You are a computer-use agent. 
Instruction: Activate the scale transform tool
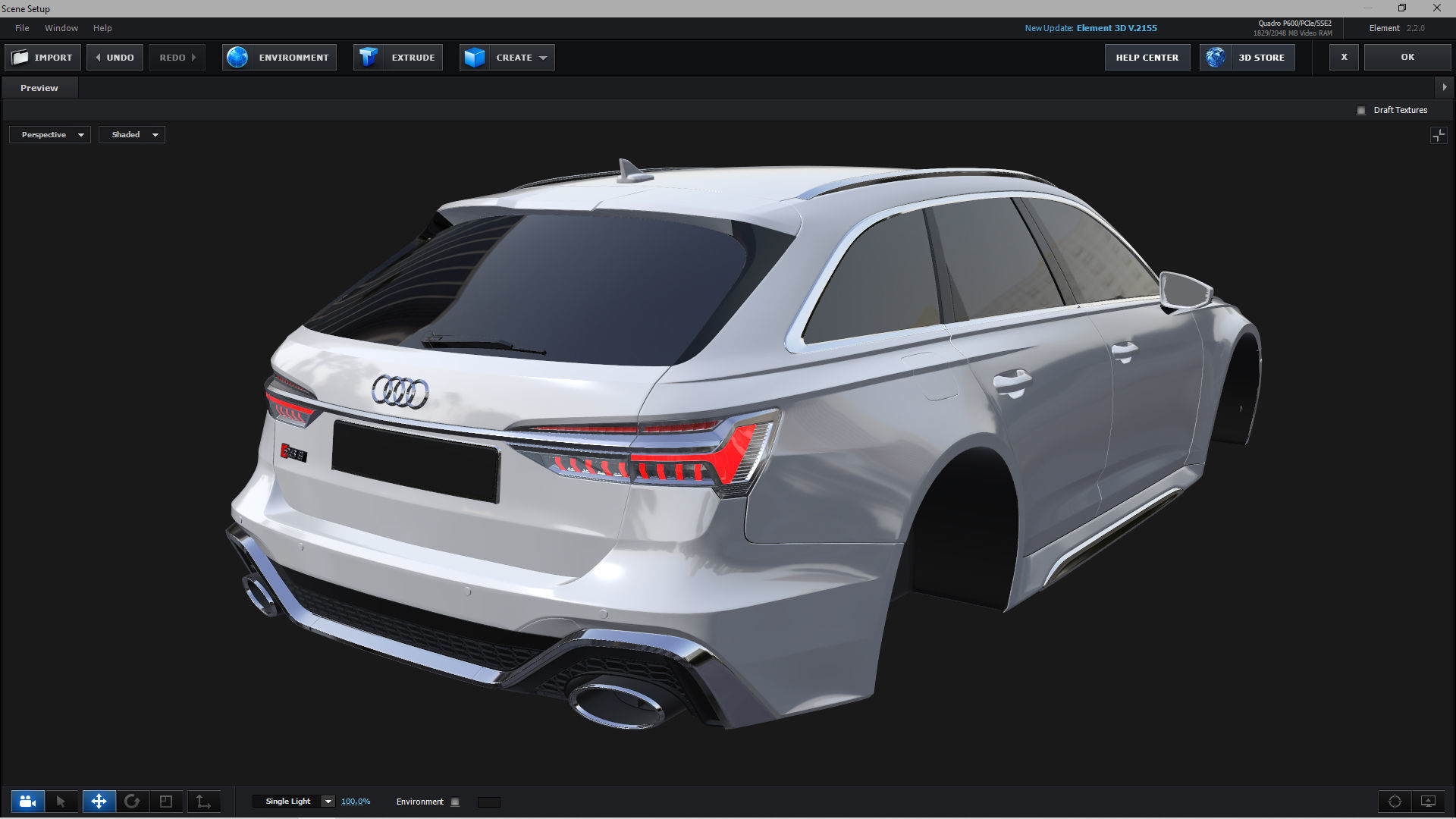[x=166, y=802]
